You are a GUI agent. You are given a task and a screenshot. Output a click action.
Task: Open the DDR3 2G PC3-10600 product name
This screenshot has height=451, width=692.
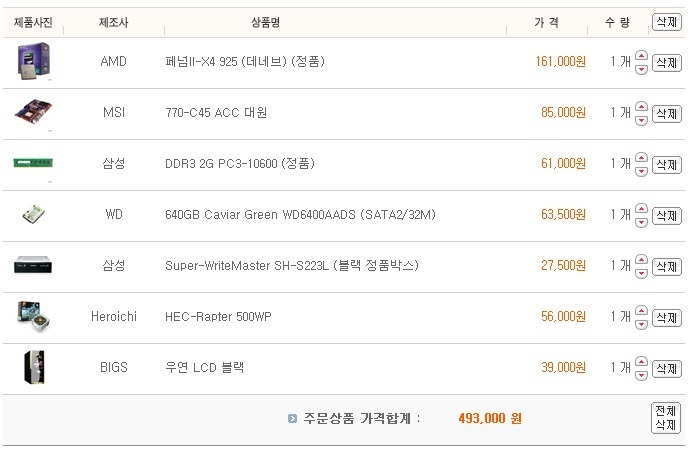(x=240, y=164)
